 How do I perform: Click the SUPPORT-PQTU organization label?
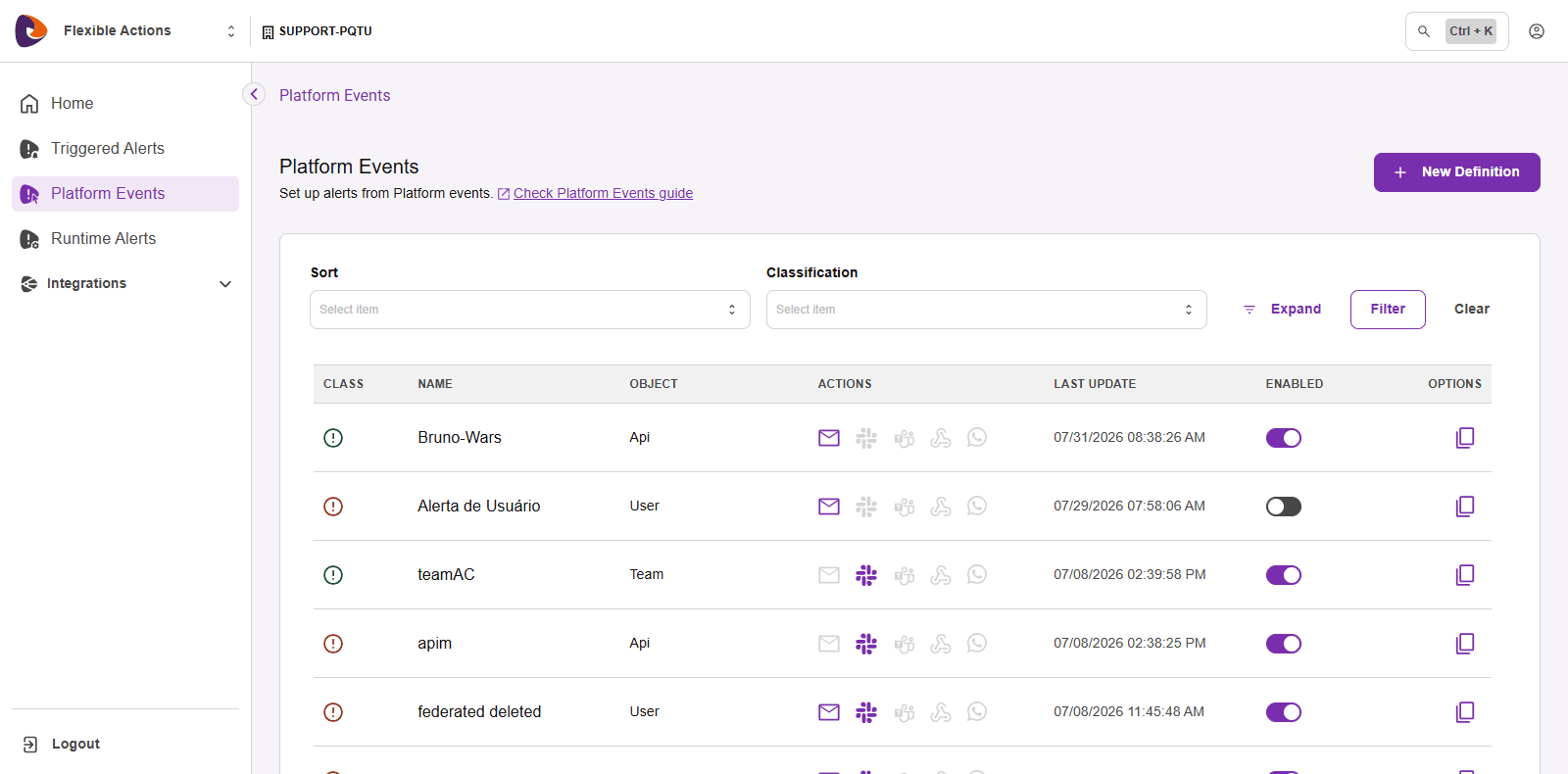(x=318, y=31)
